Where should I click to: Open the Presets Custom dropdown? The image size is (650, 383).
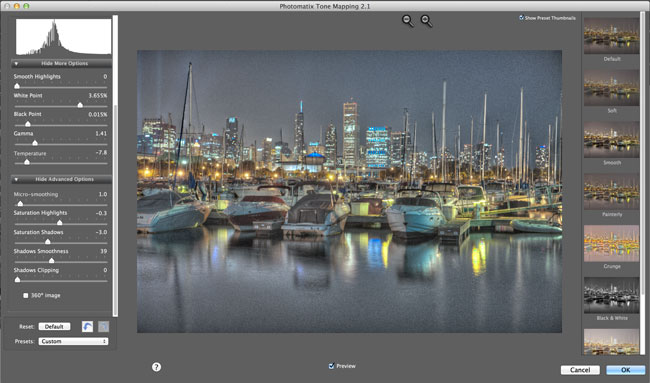click(x=73, y=342)
